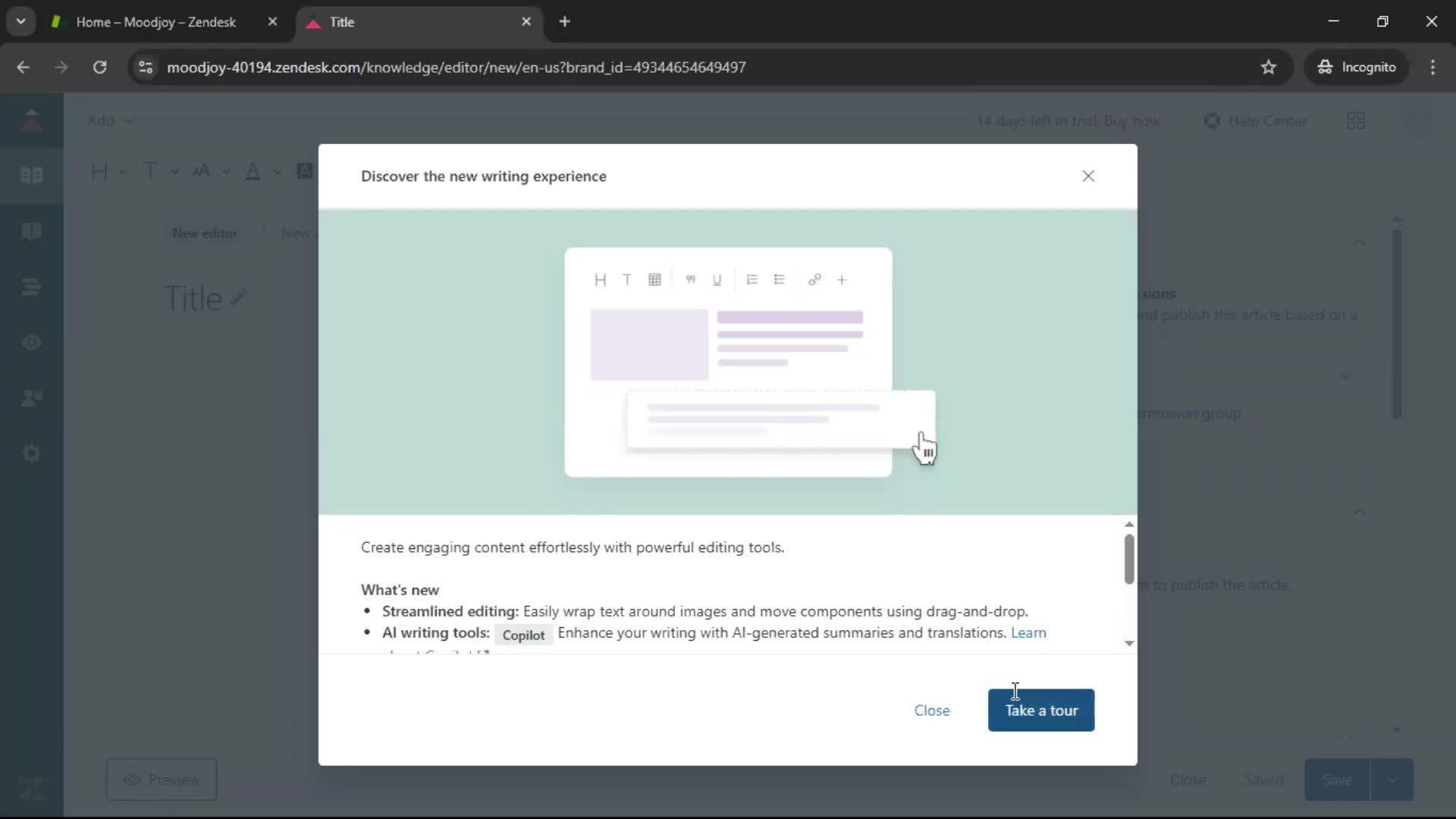Click the address bar URL
This screenshot has width=1456, height=819.
pyautogui.click(x=457, y=67)
